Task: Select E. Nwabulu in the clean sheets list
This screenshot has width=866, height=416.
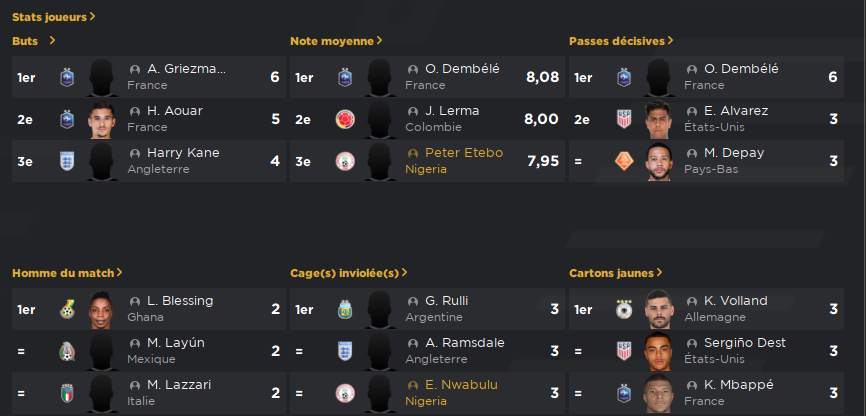Action: pos(461,385)
